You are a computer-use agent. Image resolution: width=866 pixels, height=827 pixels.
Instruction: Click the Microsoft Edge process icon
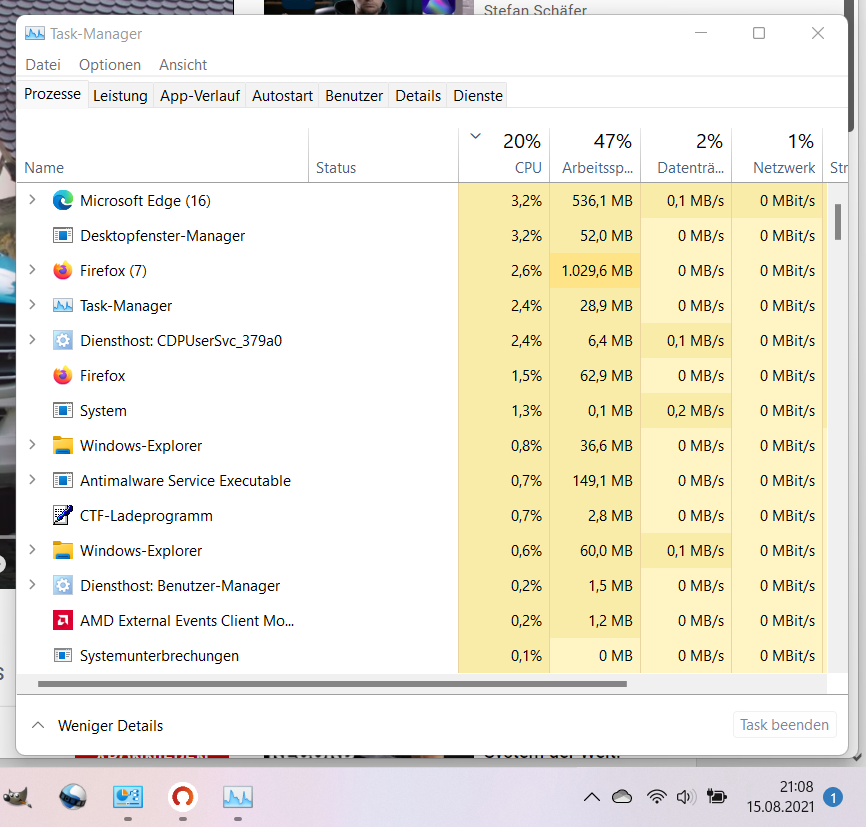[x=62, y=200]
